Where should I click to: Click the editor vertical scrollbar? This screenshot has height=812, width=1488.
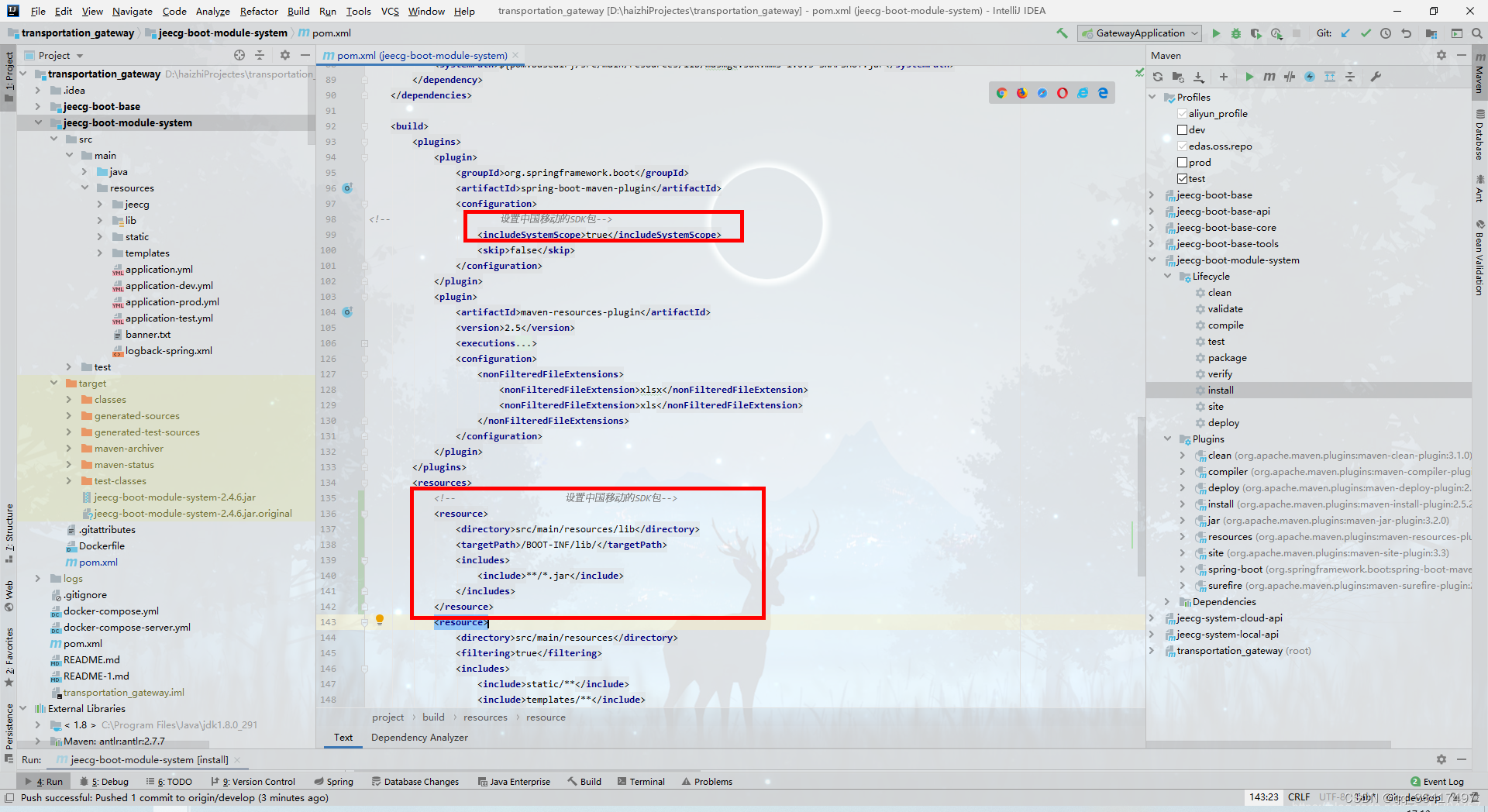coord(1141,496)
